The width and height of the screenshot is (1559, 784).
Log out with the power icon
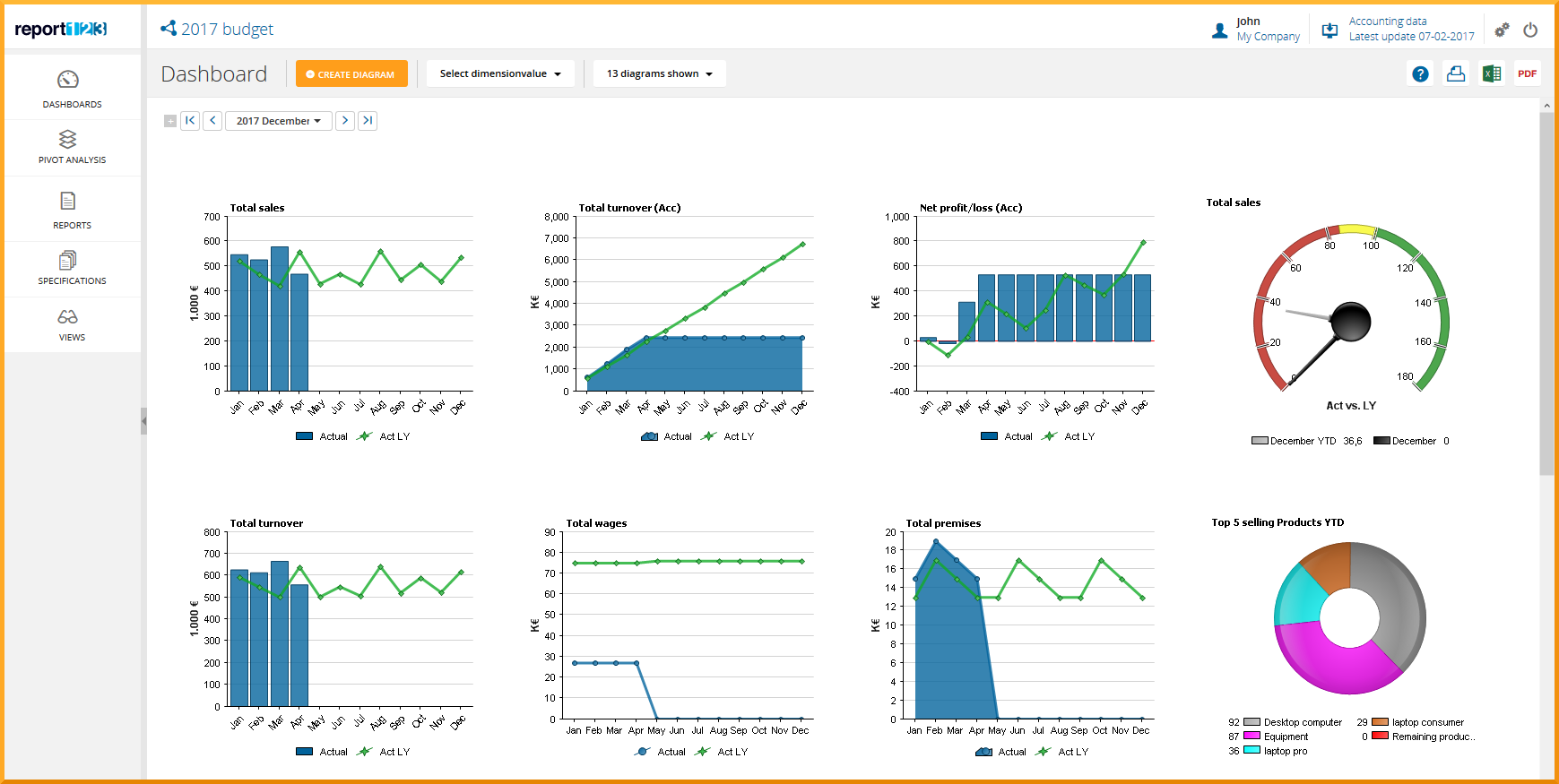[x=1530, y=30]
